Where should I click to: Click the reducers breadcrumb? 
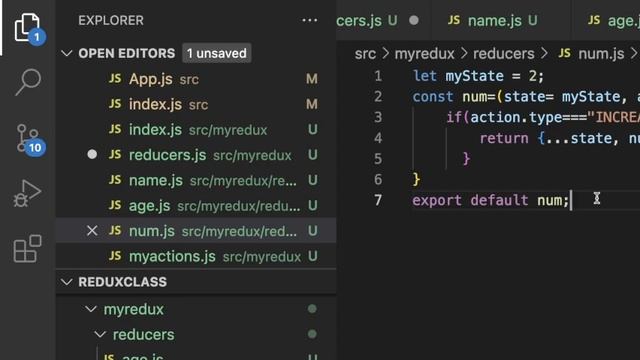(x=504, y=53)
